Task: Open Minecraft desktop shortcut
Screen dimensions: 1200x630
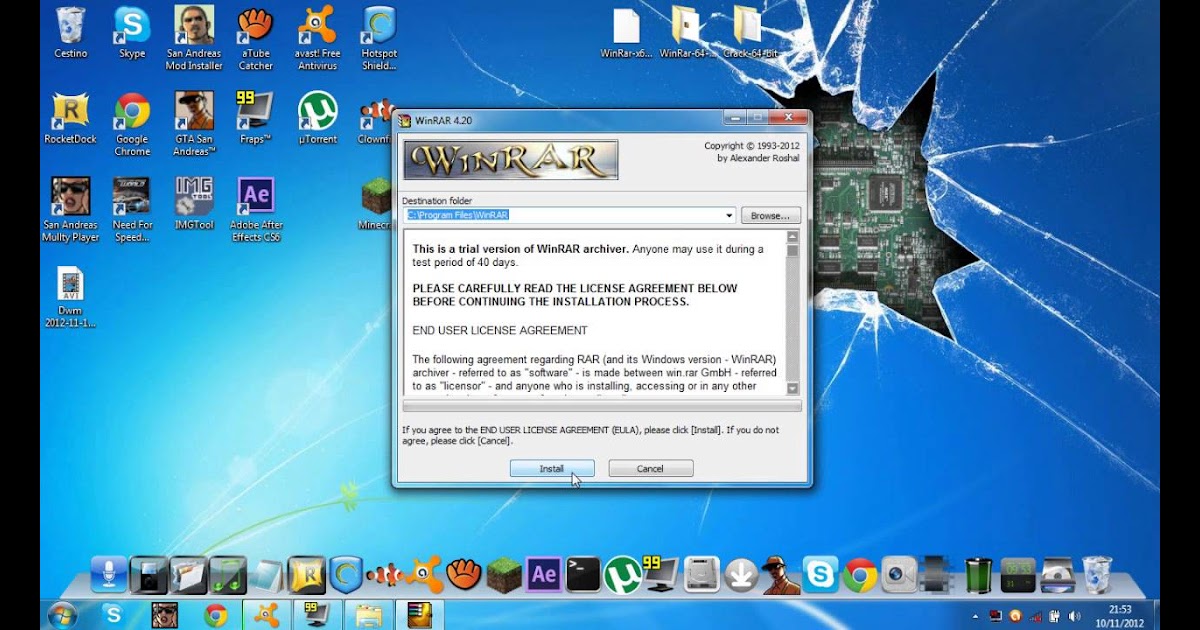Action: tap(375, 204)
